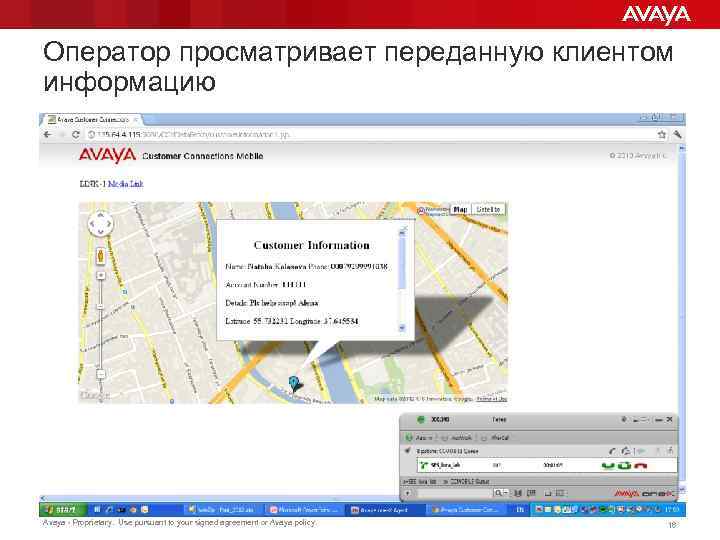Screen dimensions: 720x540
Task: Click the Latitude Longitude line in popup
Action: coord(292,321)
